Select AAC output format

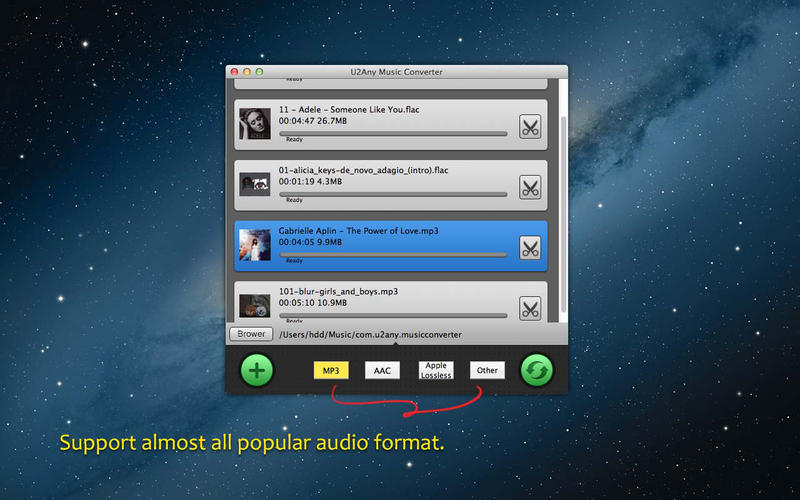coord(382,370)
